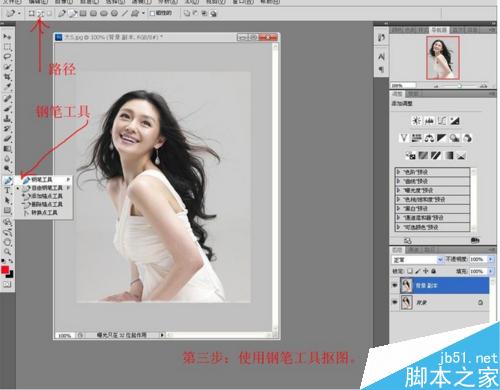
Task: Choose 添加锚点工具 from the pen flyout
Action: [44, 196]
